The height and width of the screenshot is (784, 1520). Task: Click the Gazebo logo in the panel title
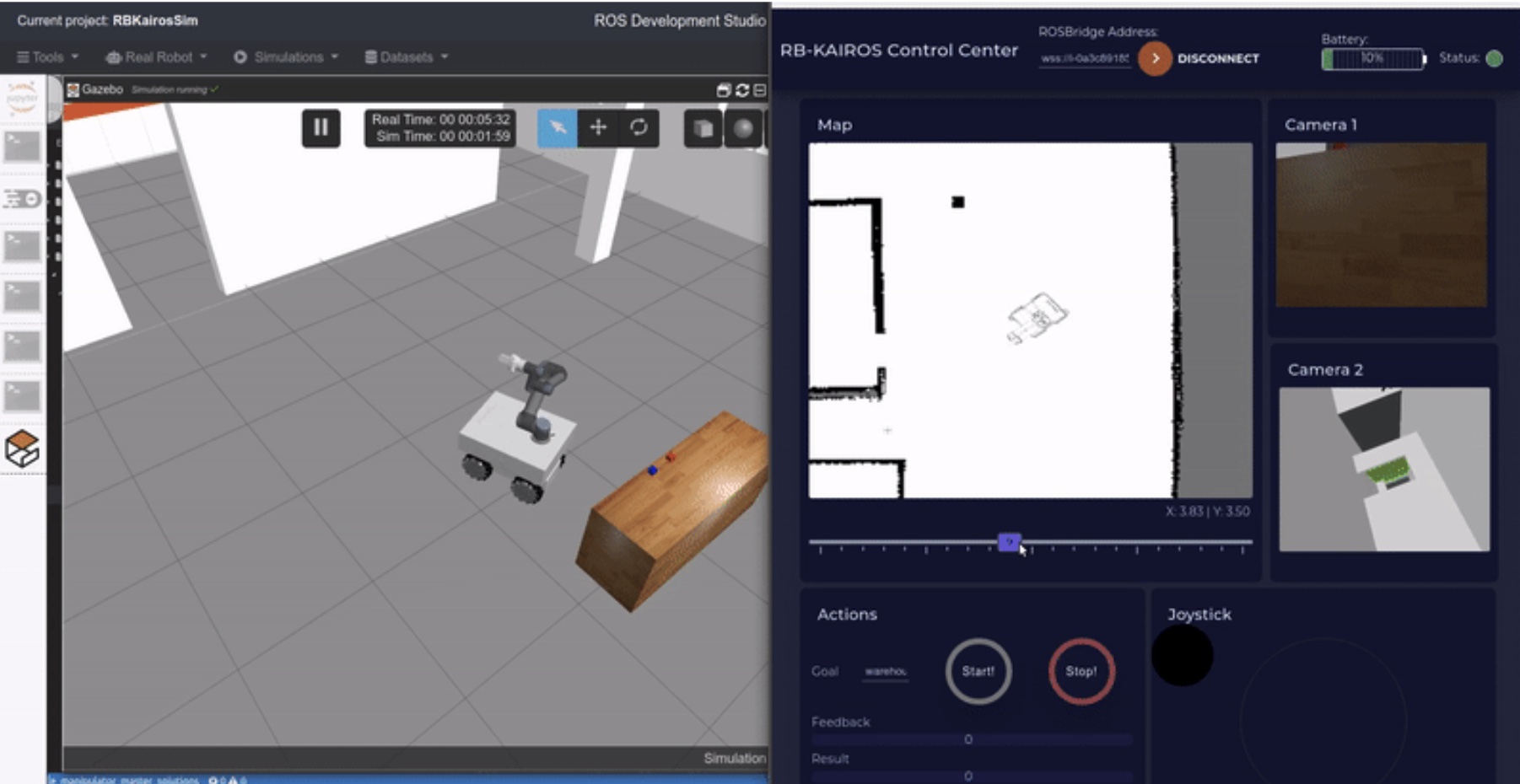pos(73,89)
